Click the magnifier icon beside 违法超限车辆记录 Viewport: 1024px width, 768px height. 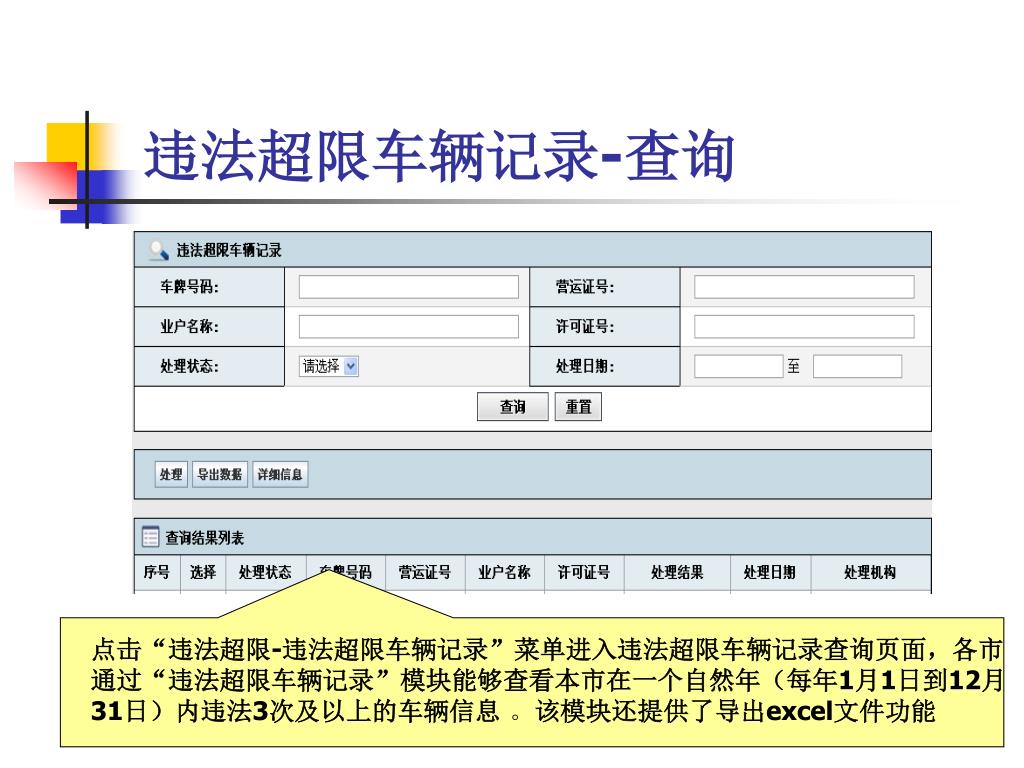pyautogui.click(x=158, y=250)
